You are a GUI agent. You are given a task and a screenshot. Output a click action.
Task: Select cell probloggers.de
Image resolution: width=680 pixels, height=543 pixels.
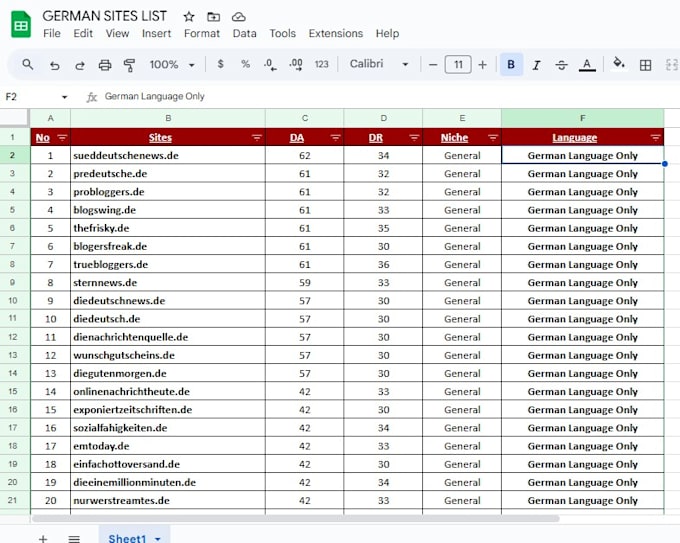(168, 192)
